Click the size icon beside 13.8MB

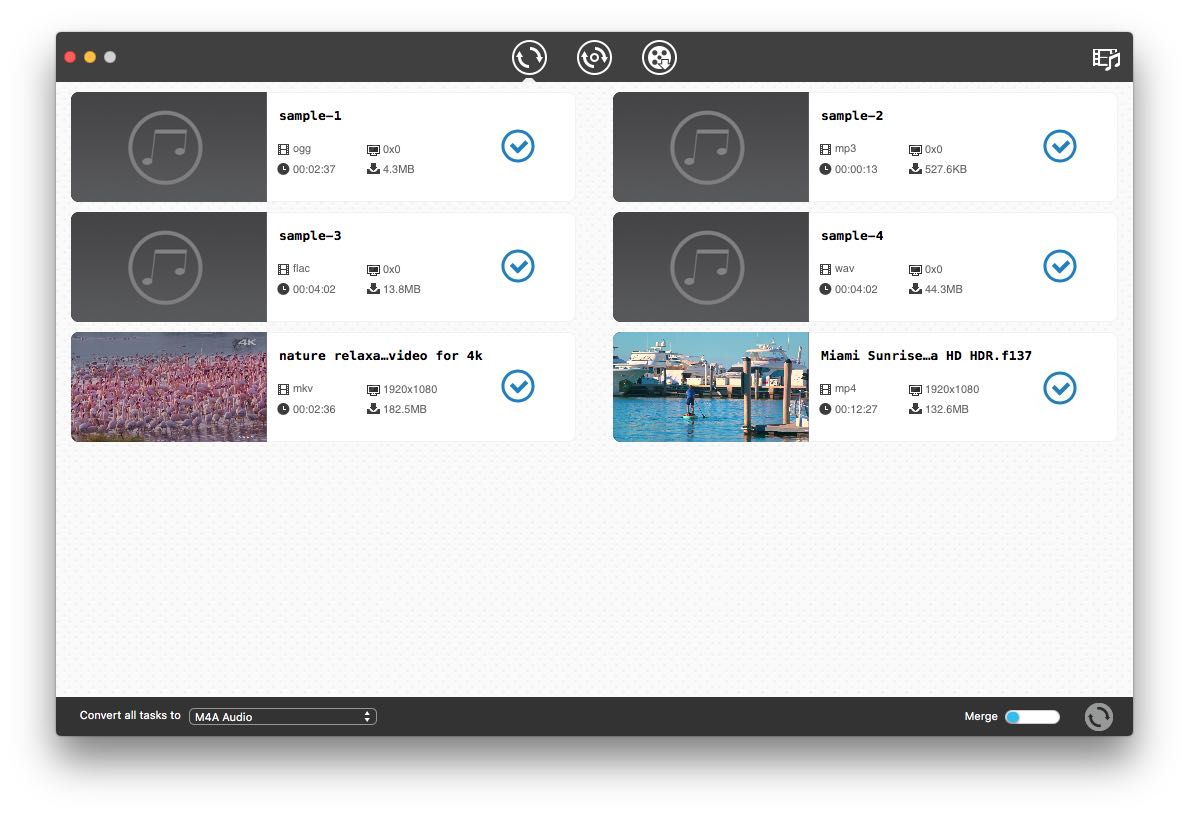coord(373,288)
